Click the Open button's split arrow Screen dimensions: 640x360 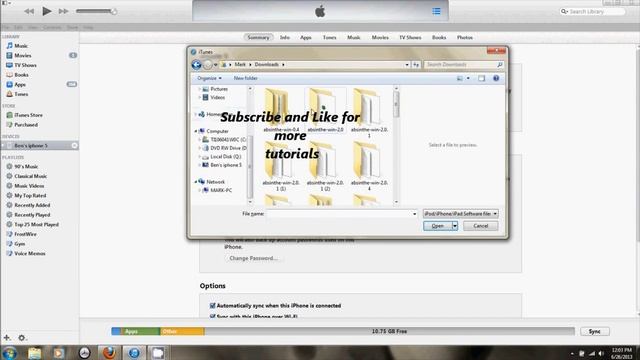click(455, 226)
